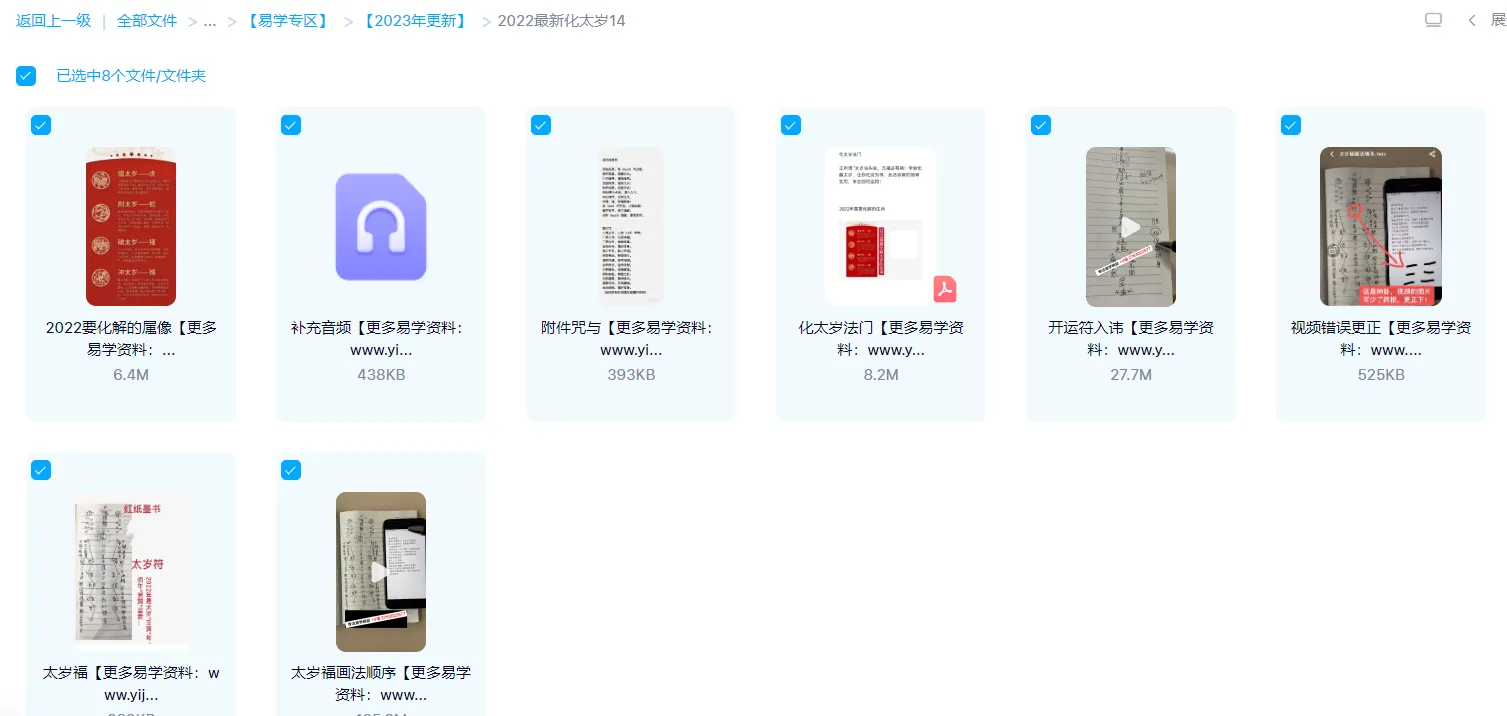Click file name 太岁福【更多易学资料

tap(131, 684)
